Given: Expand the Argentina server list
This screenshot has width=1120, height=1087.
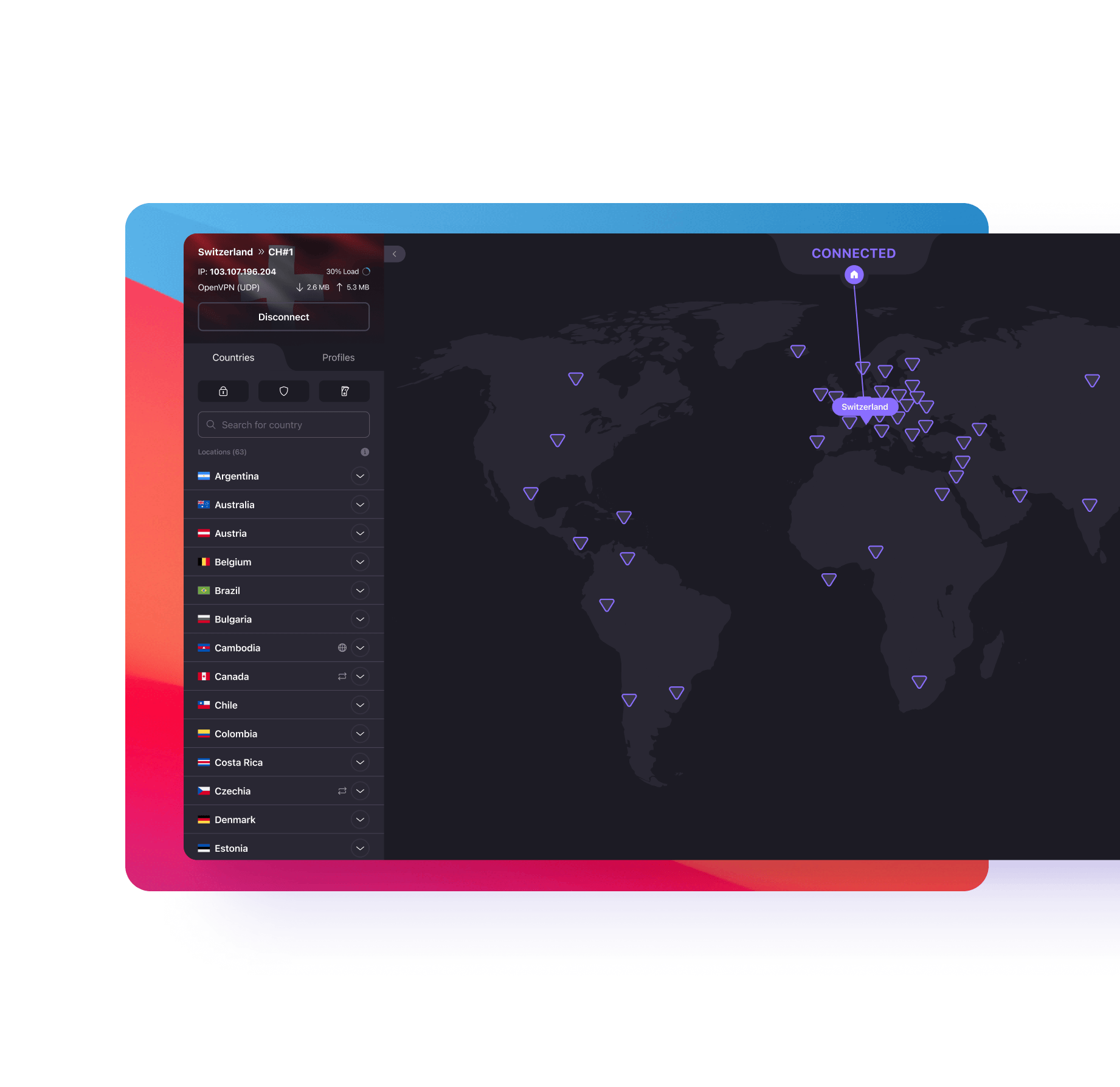Looking at the screenshot, I should pos(360,476).
